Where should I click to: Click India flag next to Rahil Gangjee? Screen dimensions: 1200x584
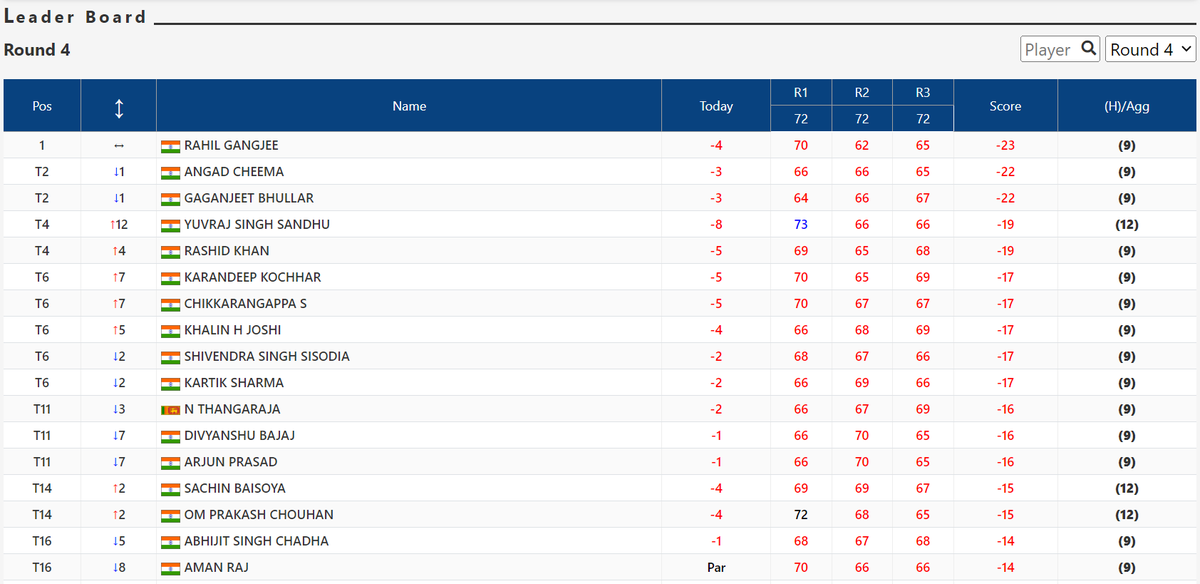coord(170,146)
